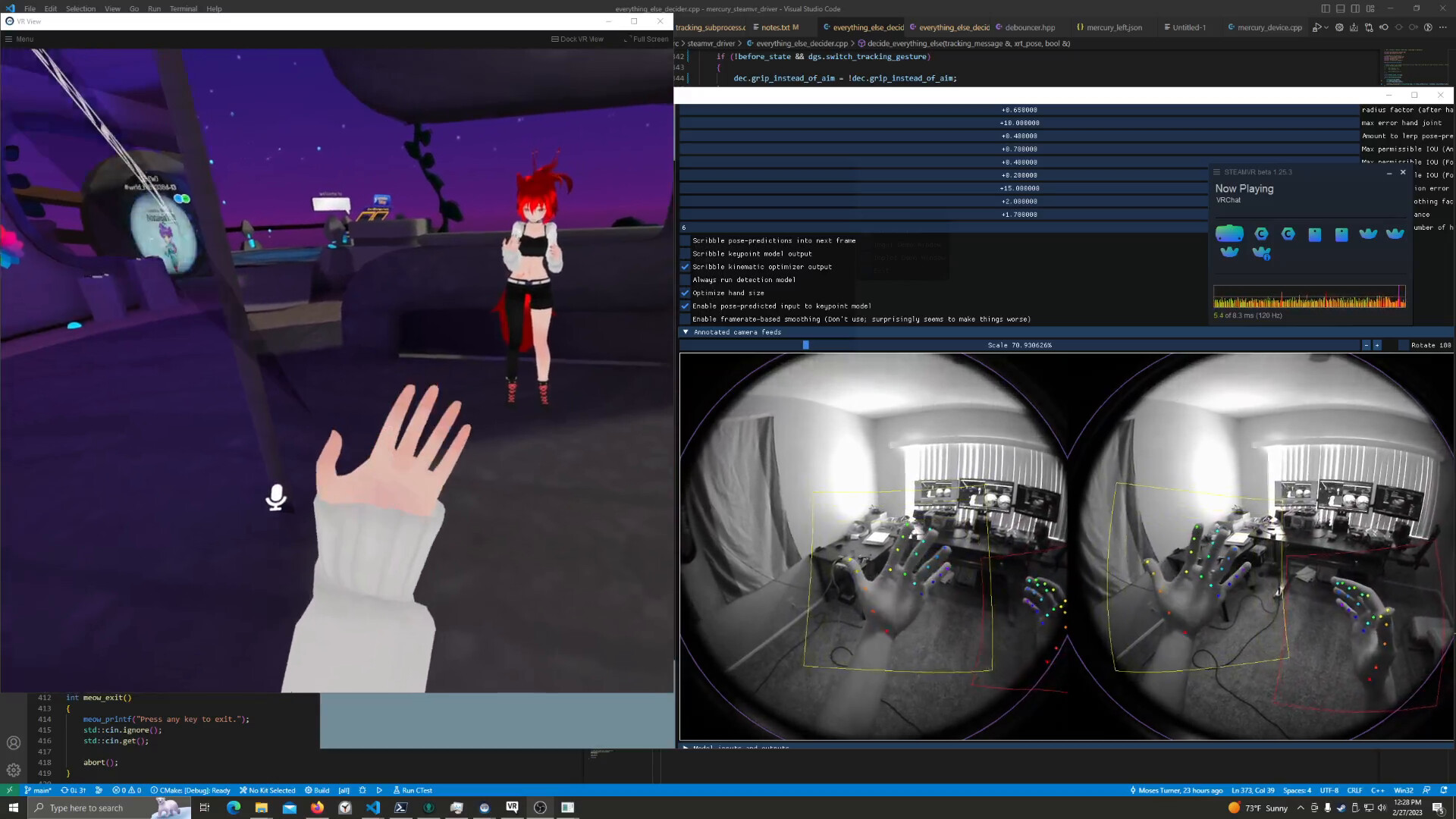
Task: Expand the Model inputs and outputs section
Action: 686,748
